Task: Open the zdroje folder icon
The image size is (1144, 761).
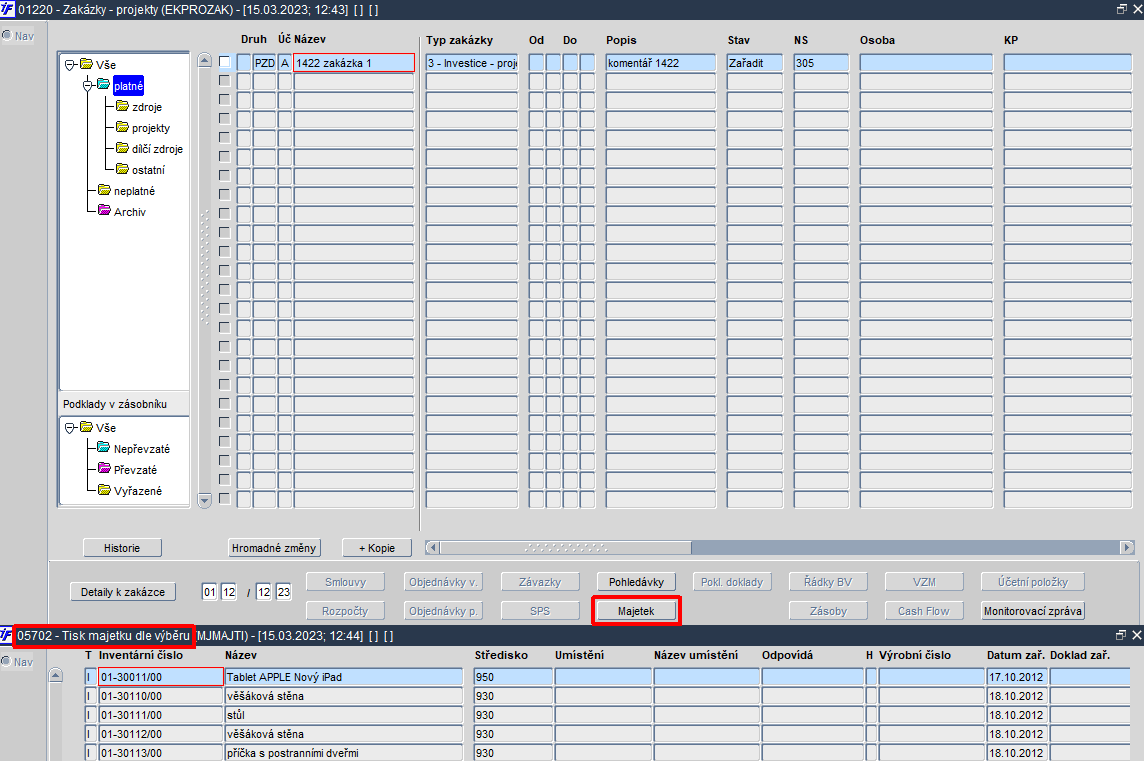Action: (x=122, y=107)
